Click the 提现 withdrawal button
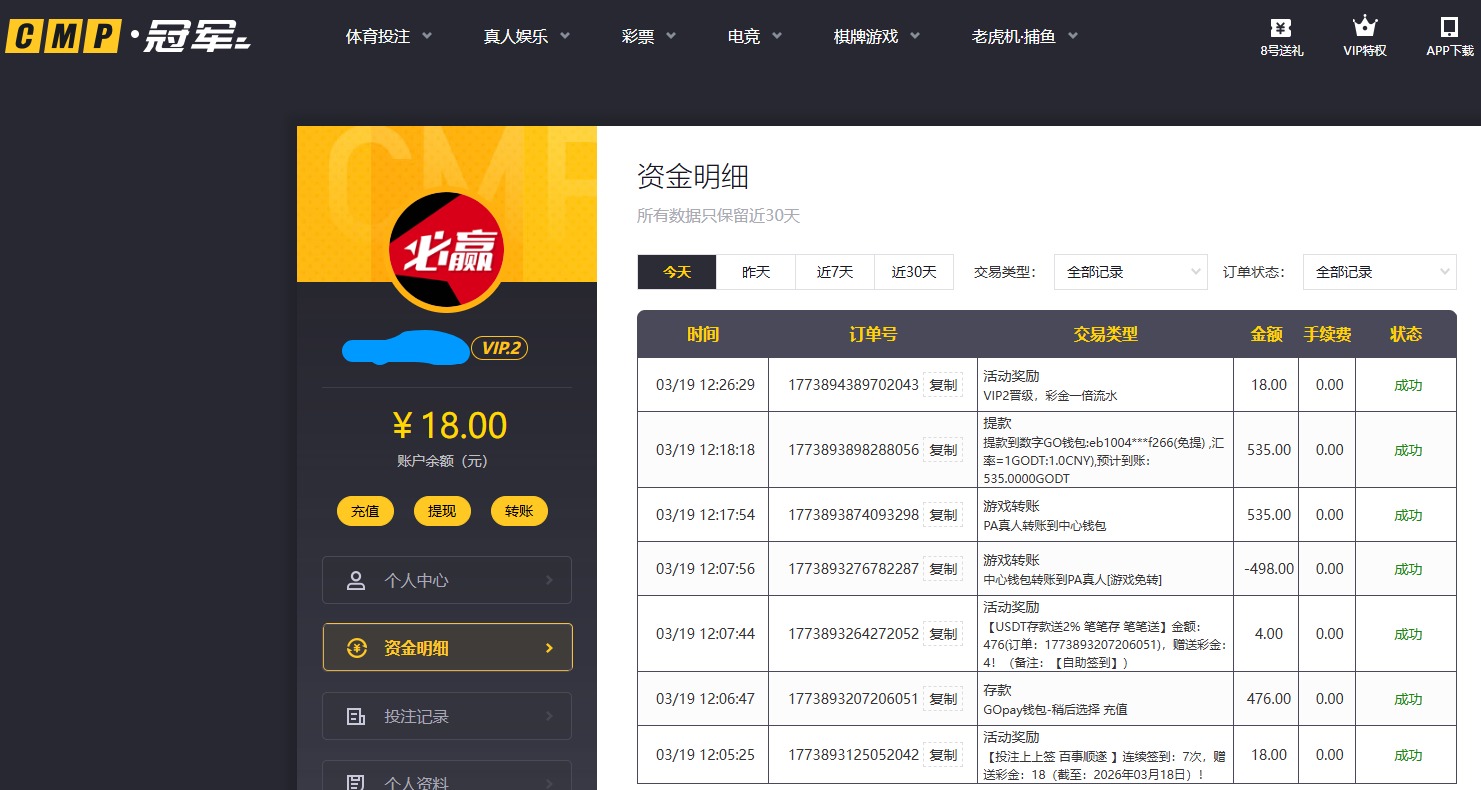1481x790 pixels. [442, 510]
